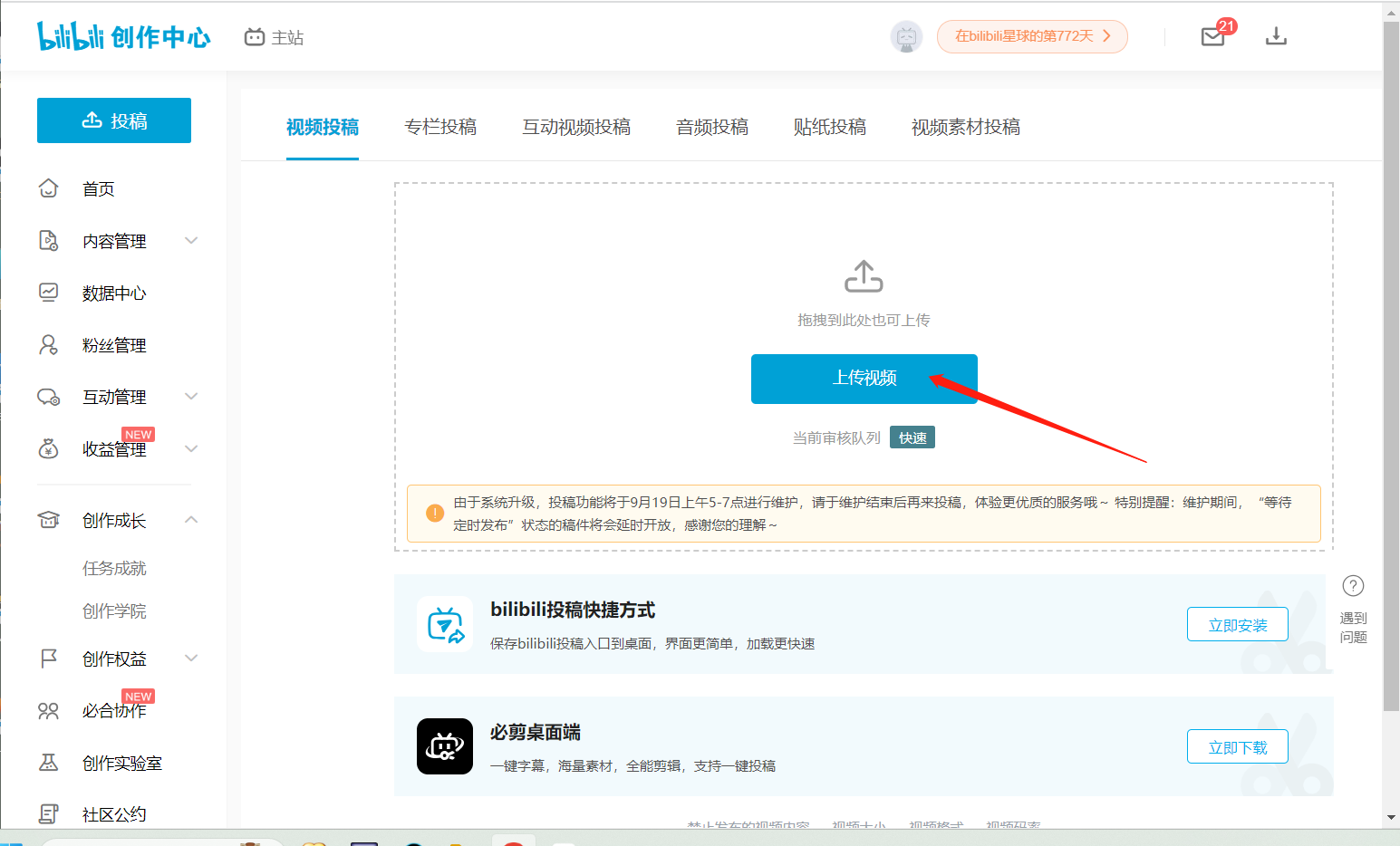
Task: Open 收益管理 sidebar item
Action: (x=114, y=448)
